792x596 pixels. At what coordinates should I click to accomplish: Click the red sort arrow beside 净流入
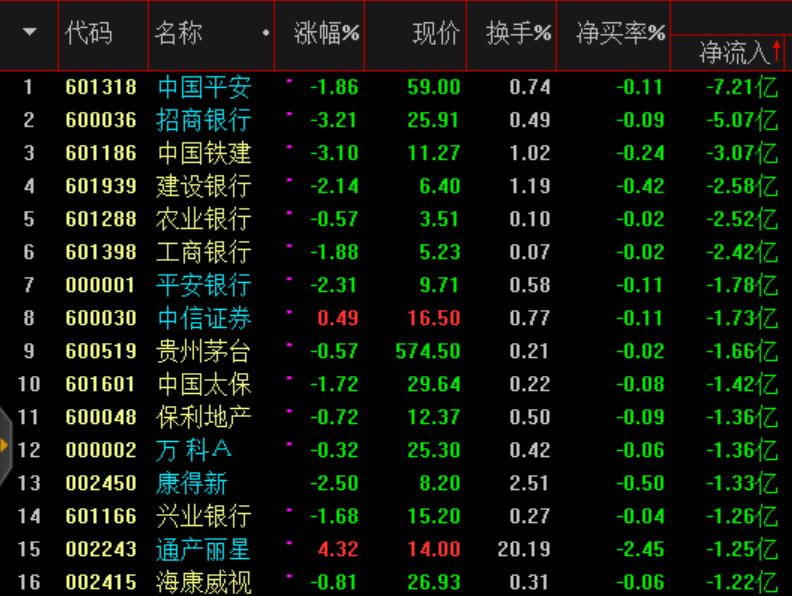[x=778, y=50]
